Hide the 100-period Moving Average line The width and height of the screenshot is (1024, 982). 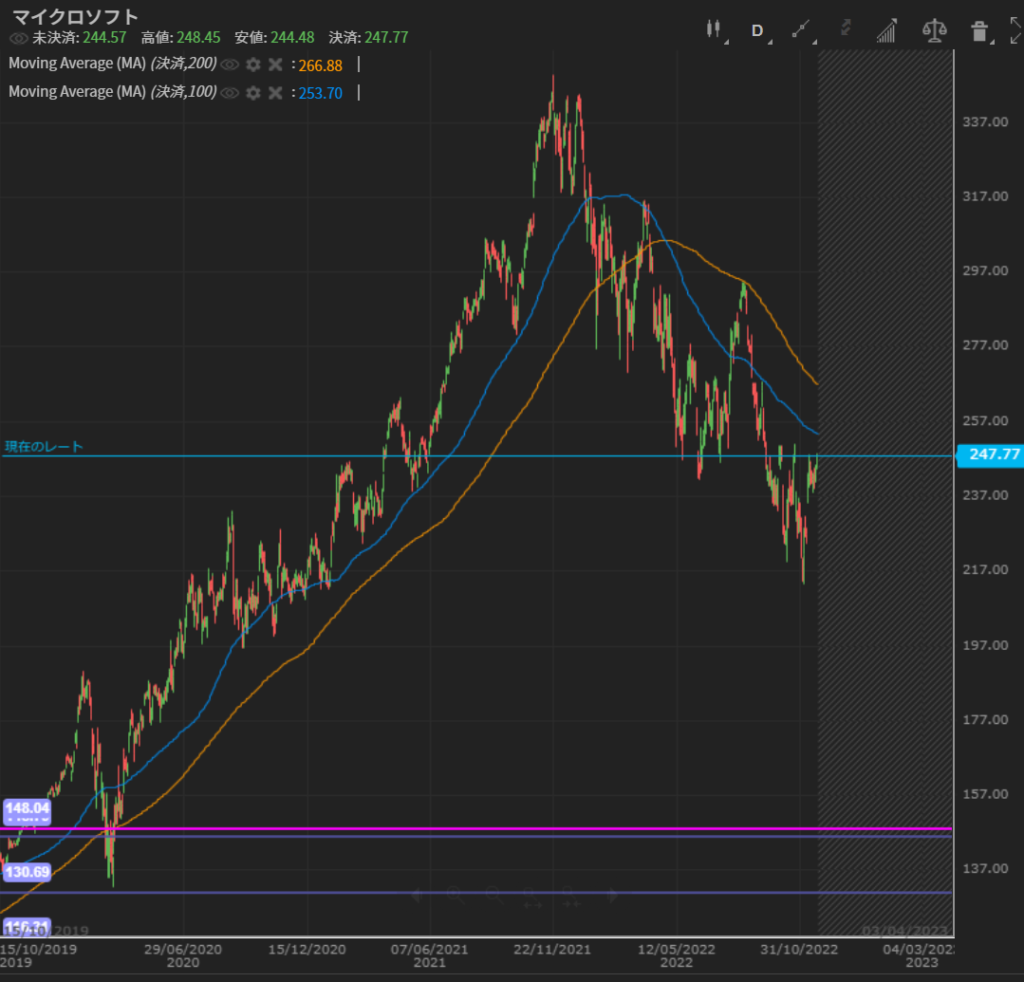pos(229,92)
